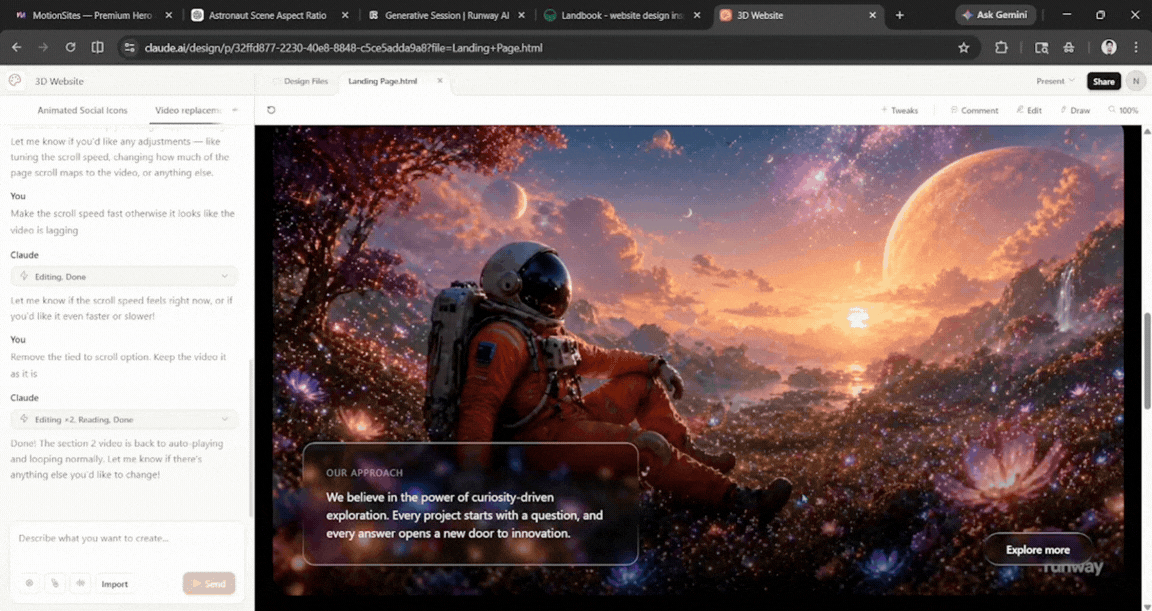Screen dimensions: 1152x611
Task: Click message 'Make the scroll speed fast'
Action: point(122,222)
